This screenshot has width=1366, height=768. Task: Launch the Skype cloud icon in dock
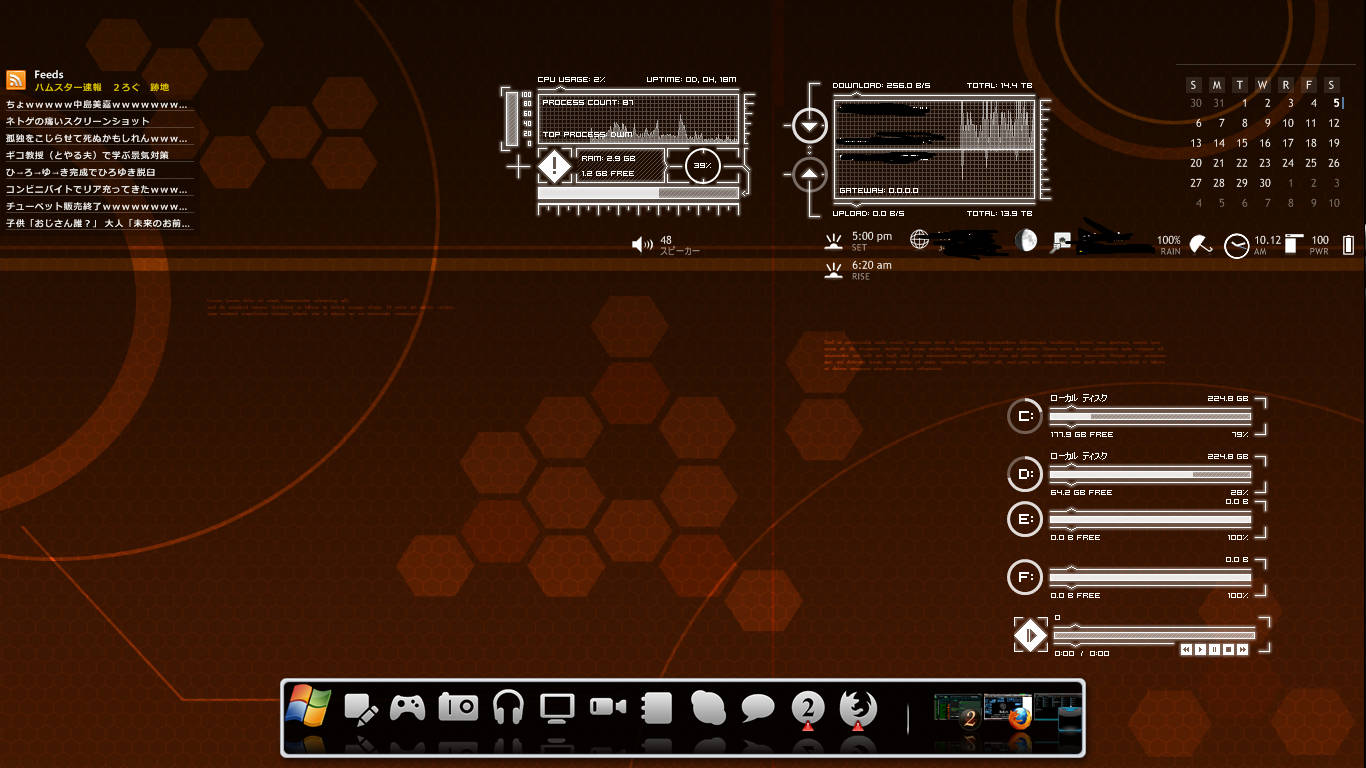pos(708,707)
